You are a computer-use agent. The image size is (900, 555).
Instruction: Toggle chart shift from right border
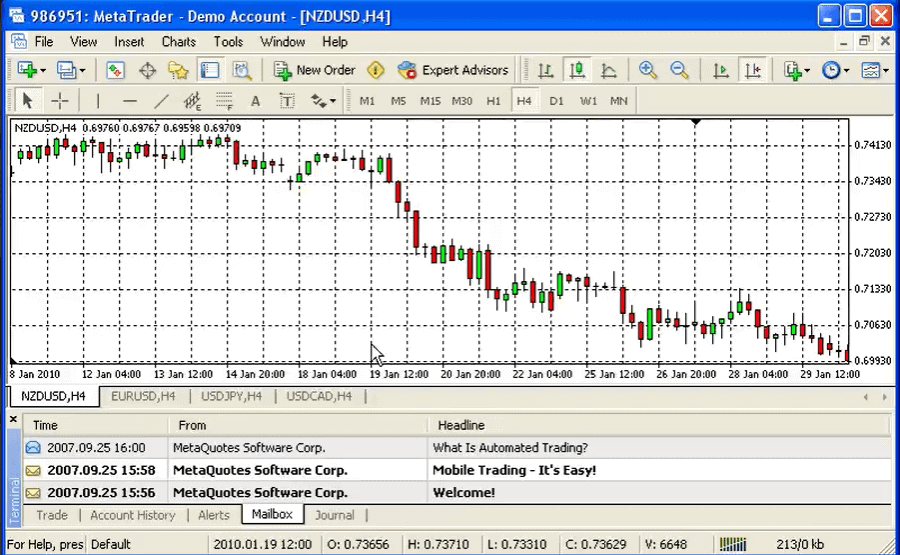click(752, 70)
